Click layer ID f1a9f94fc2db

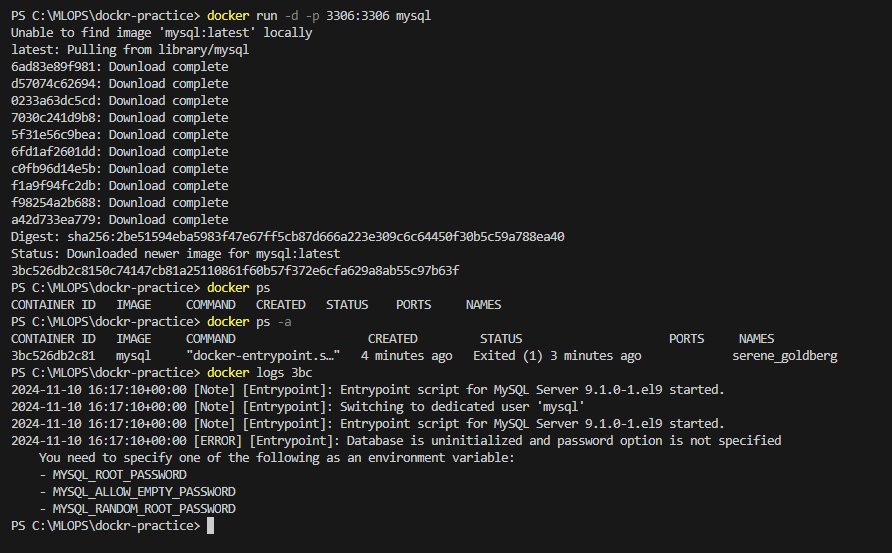[x=53, y=186]
